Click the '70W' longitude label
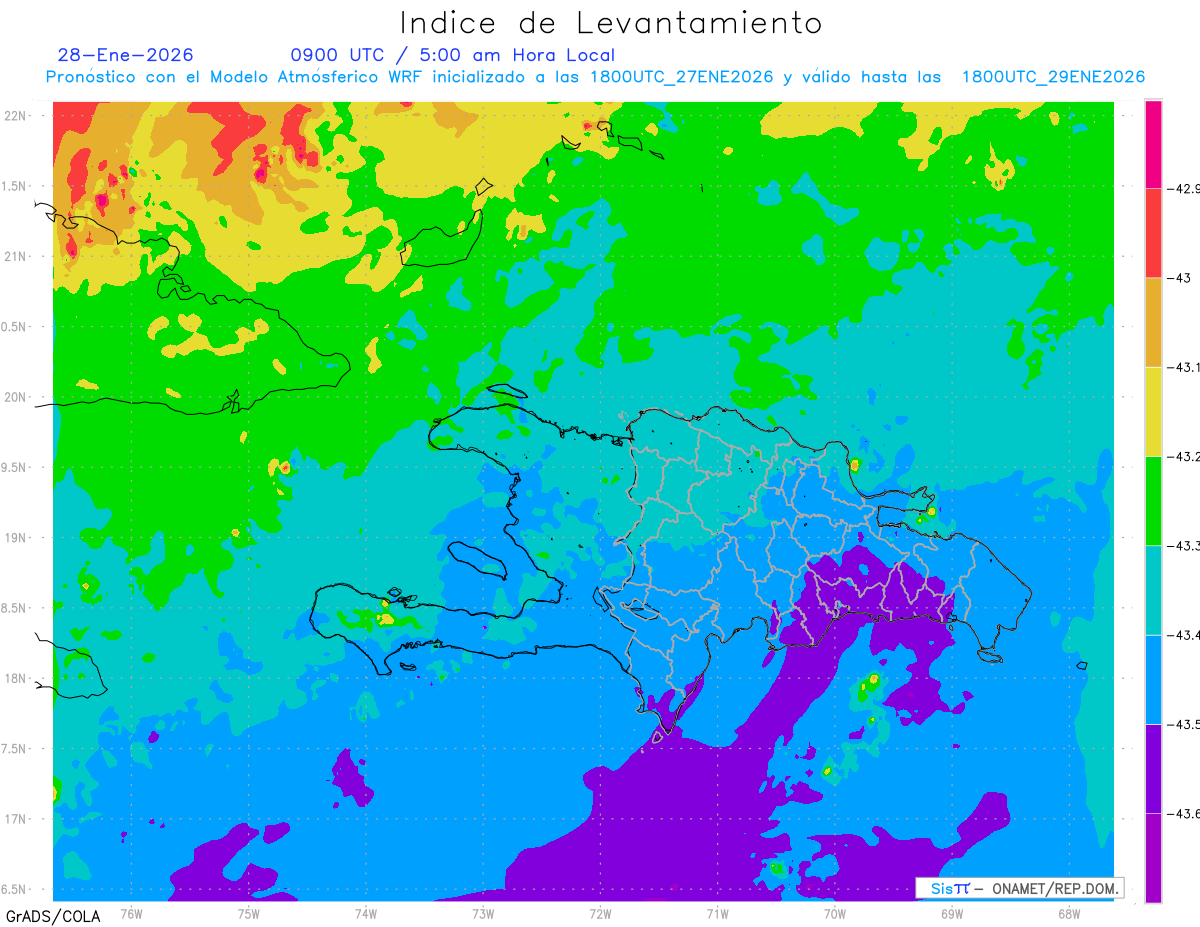The image size is (1200, 927). tap(834, 913)
